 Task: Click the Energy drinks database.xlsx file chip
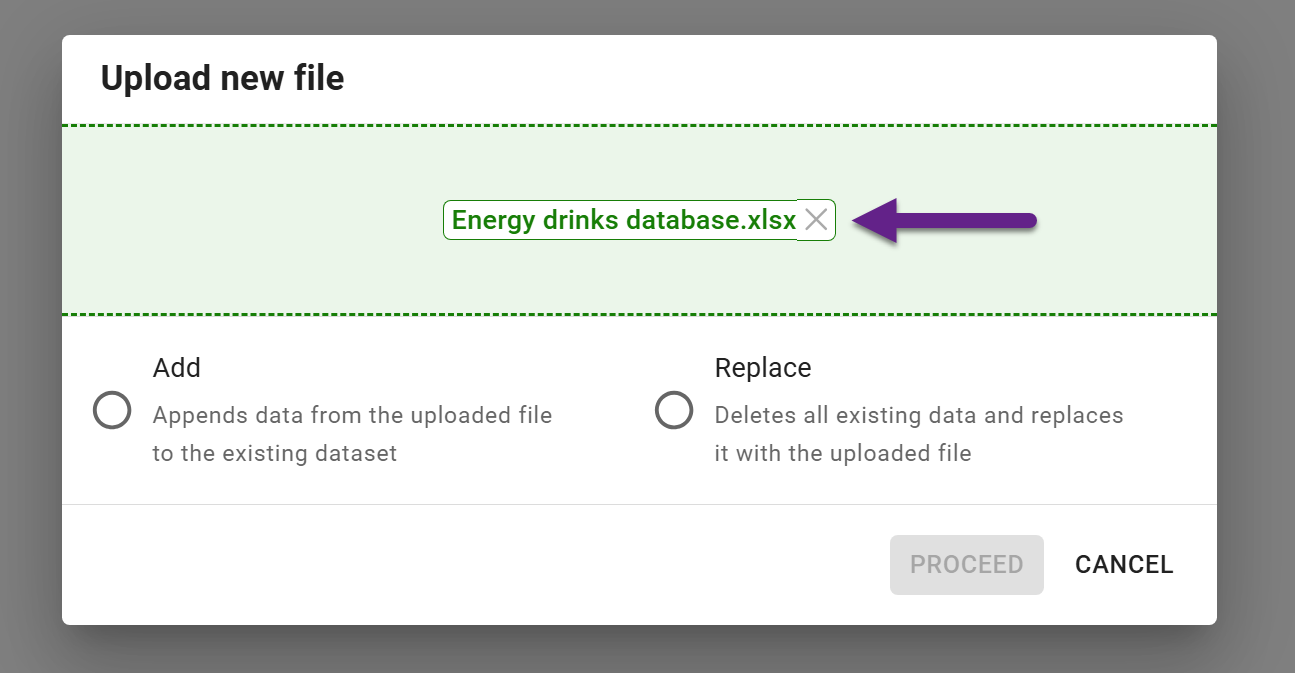point(622,220)
